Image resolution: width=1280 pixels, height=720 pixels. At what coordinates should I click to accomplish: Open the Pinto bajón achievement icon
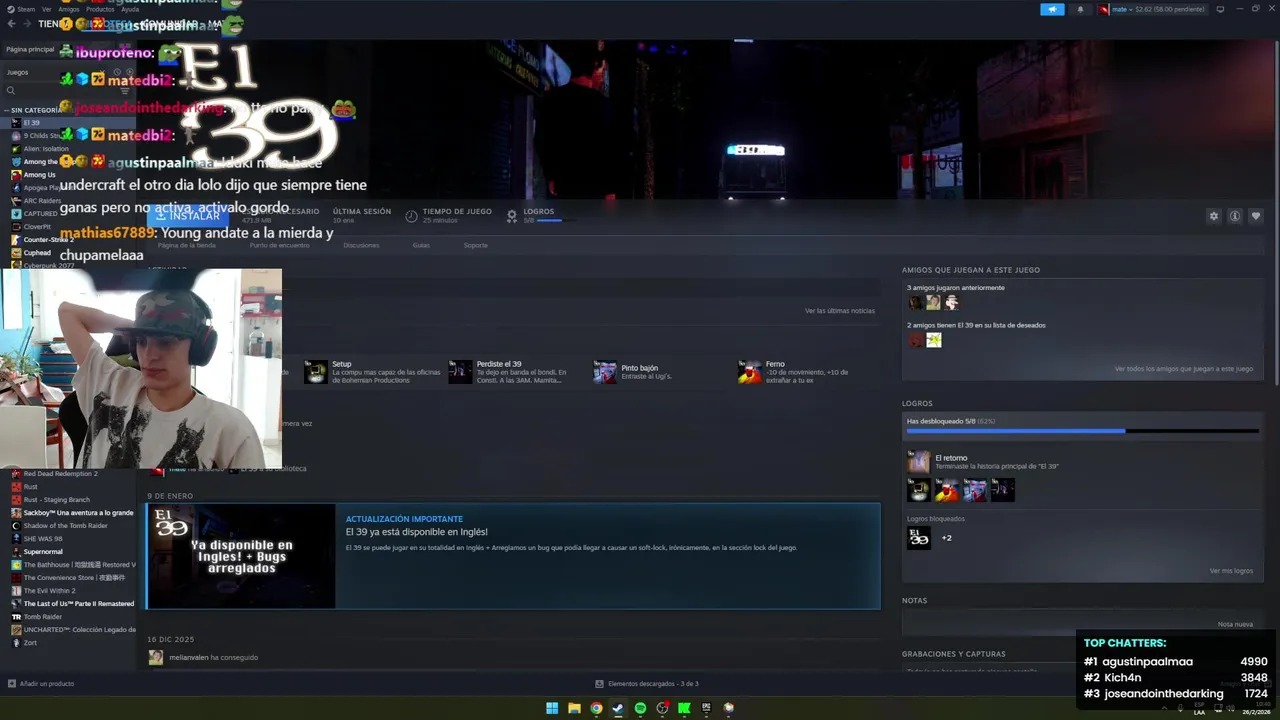coord(605,372)
